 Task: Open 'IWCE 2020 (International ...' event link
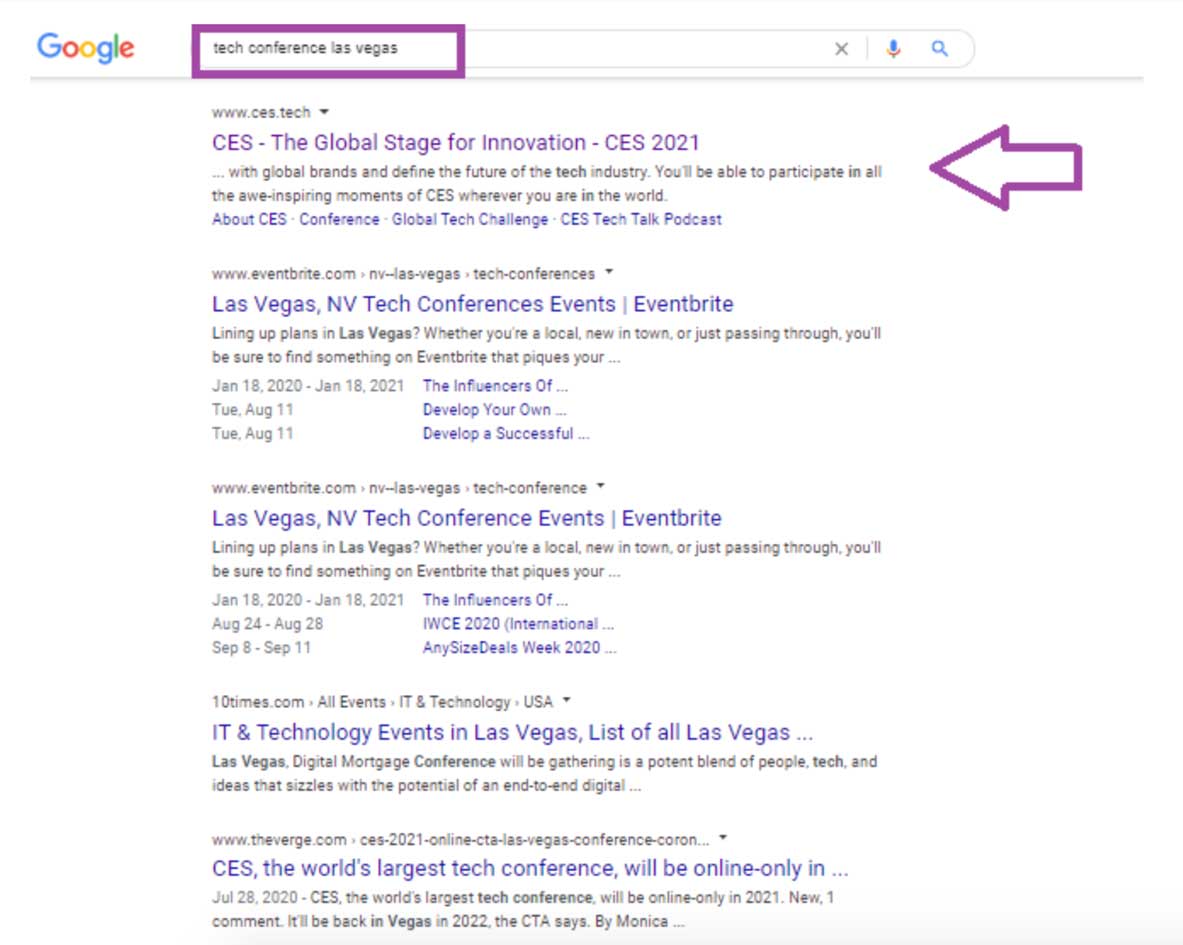518,624
